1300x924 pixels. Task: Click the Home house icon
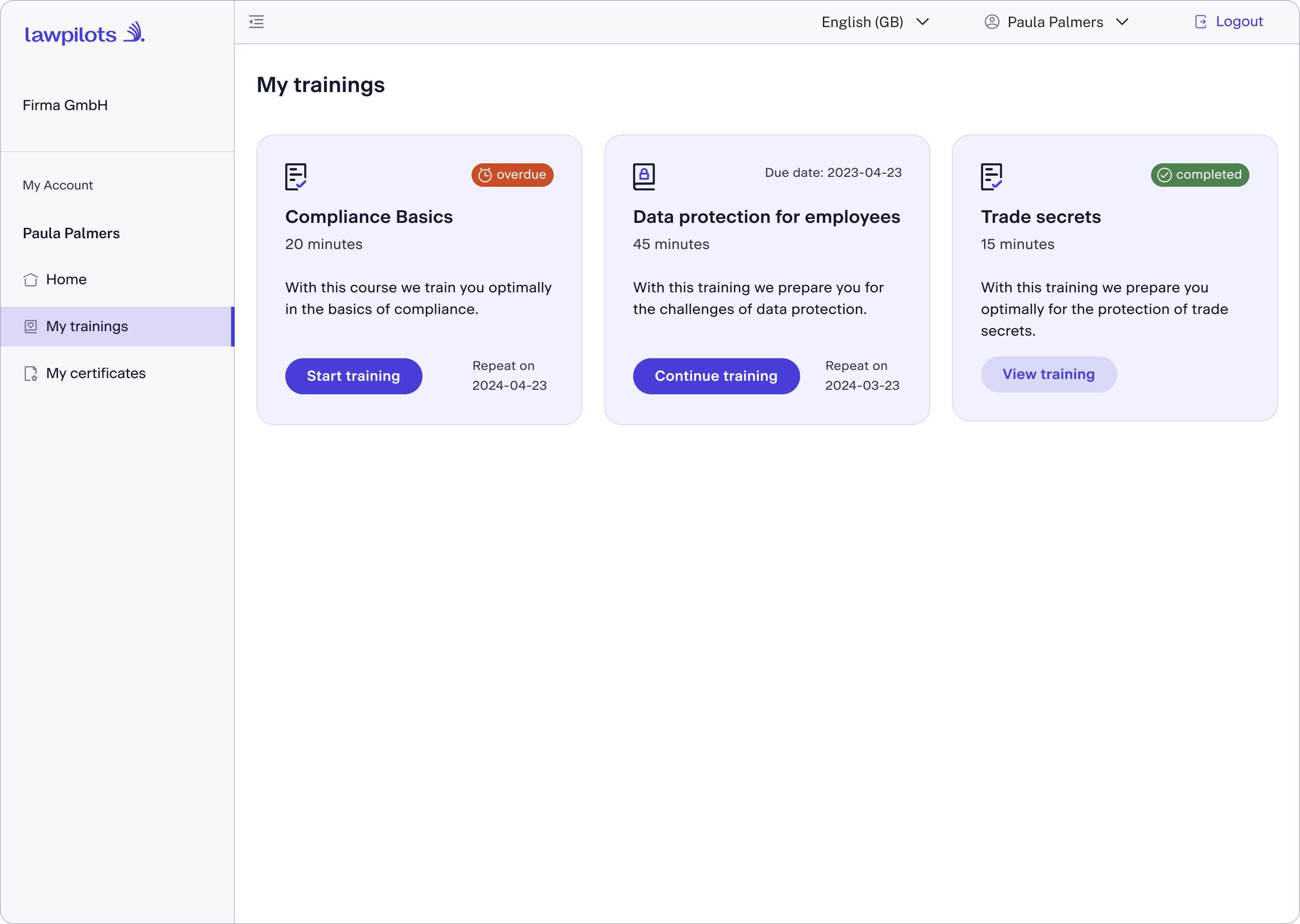pyautogui.click(x=31, y=279)
